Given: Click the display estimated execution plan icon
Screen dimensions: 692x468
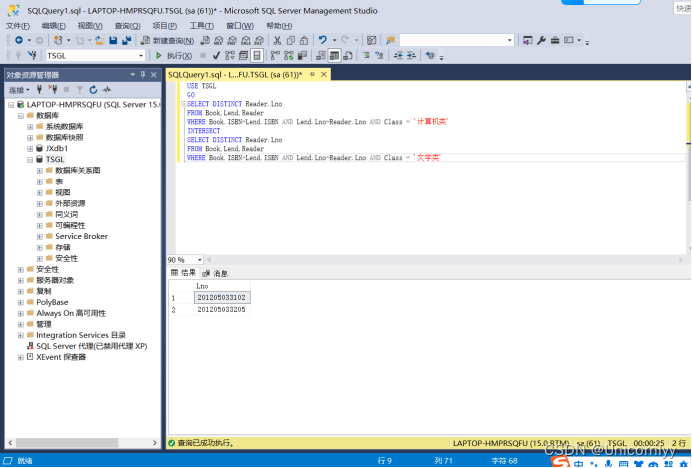Looking at the screenshot, I should click(x=229, y=56).
